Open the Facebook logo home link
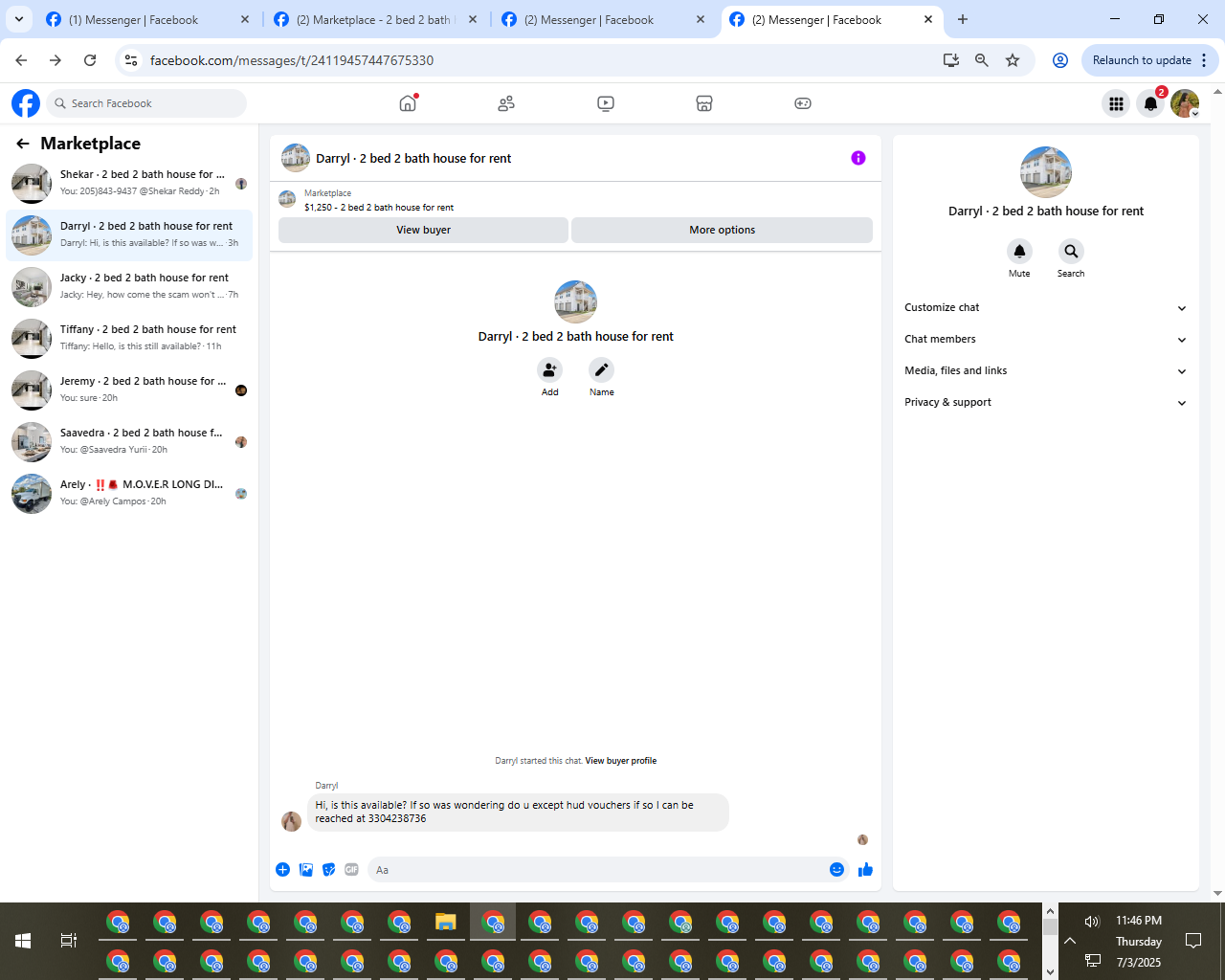The width and height of the screenshot is (1225, 980). pyautogui.click(x=26, y=103)
